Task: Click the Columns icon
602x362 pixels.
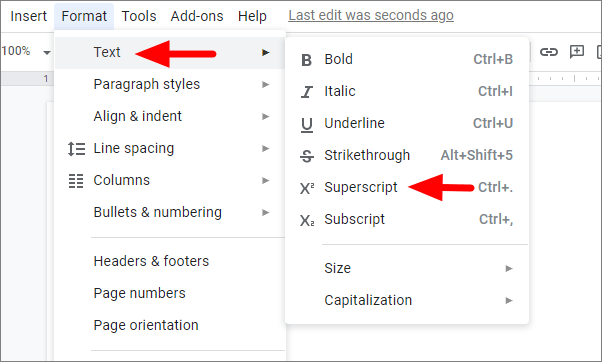Action: click(x=76, y=181)
